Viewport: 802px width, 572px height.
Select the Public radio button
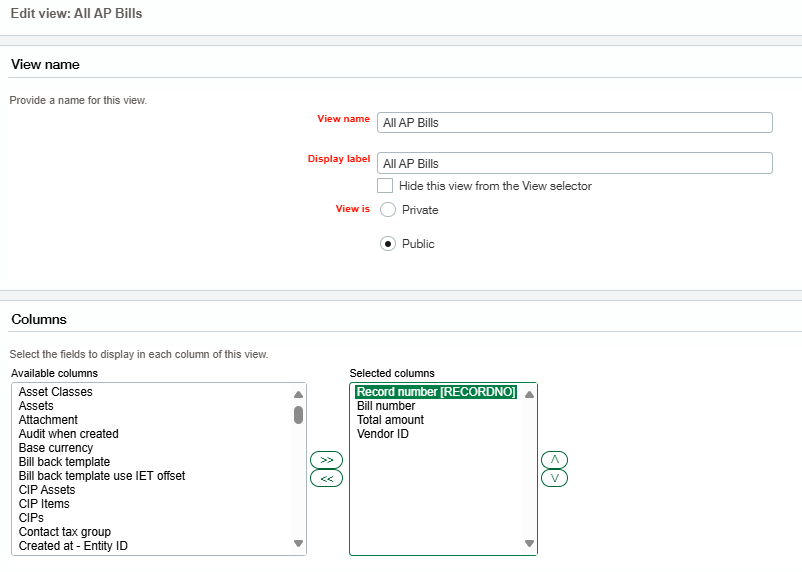tap(388, 244)
